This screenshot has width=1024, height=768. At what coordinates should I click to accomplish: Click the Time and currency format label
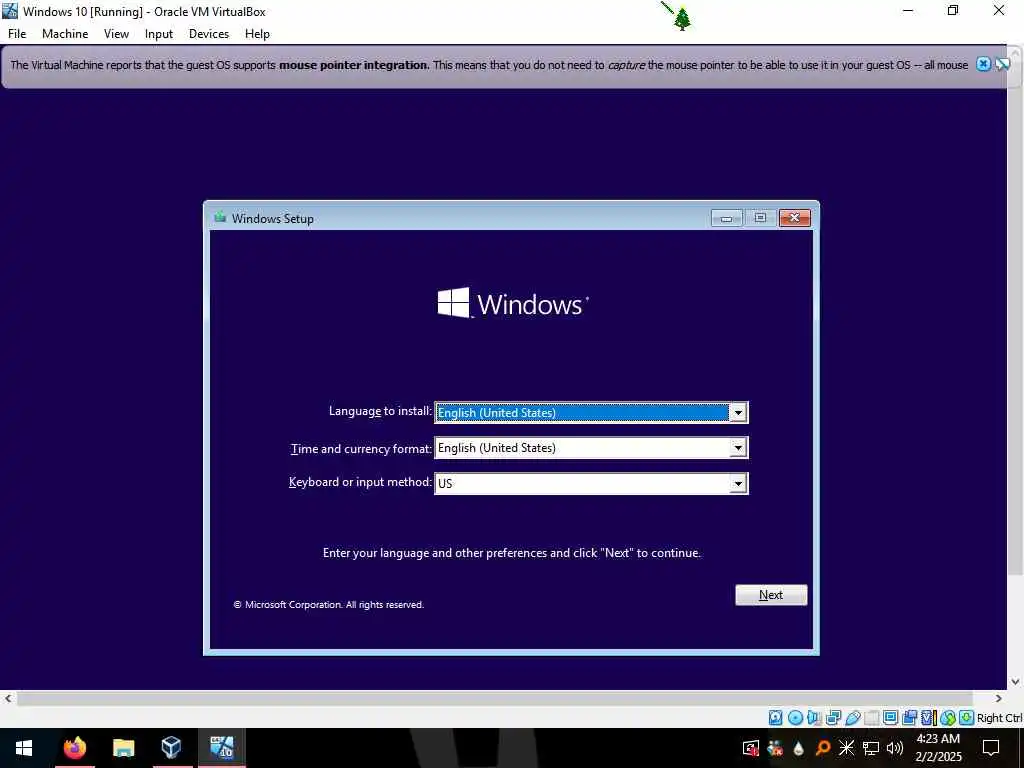pos(361,448)
